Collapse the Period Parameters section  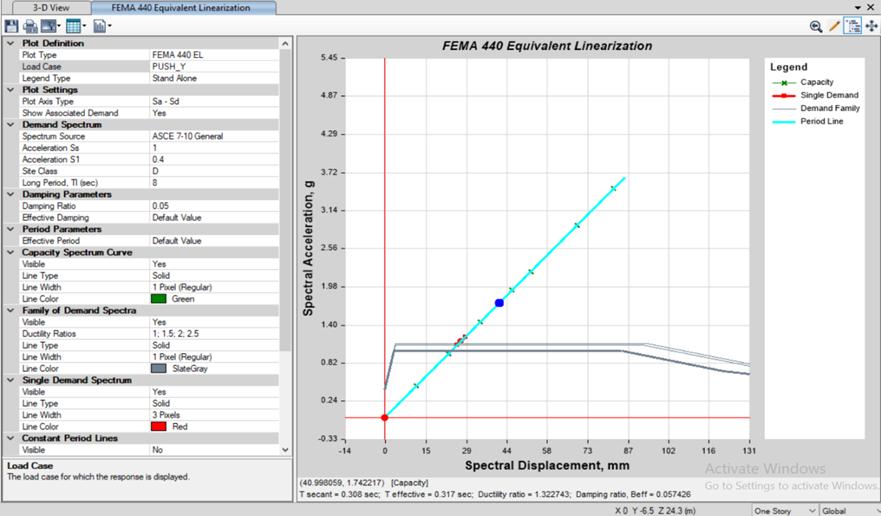click(10, 229)
